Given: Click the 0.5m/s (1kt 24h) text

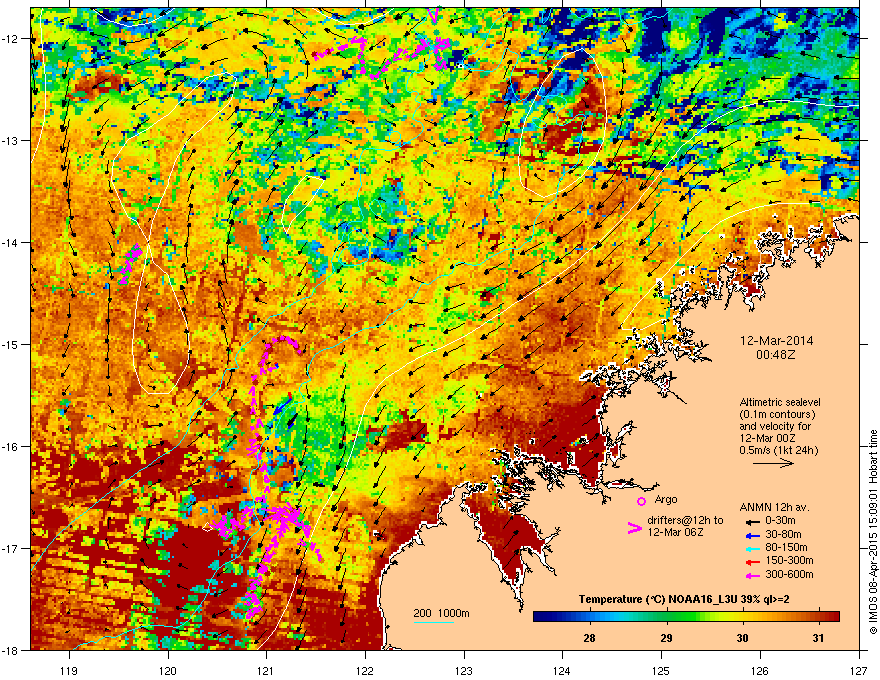Looking at the screenshot, I should pos(779,450).
